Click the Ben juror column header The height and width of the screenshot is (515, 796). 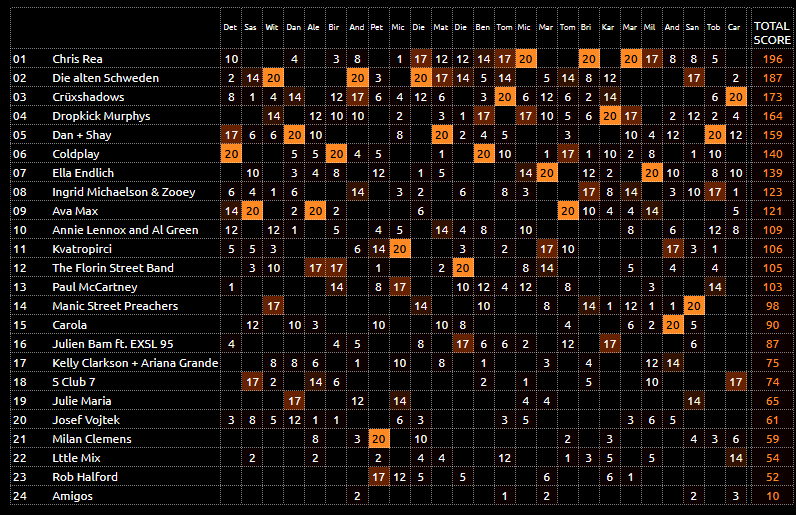482,27
